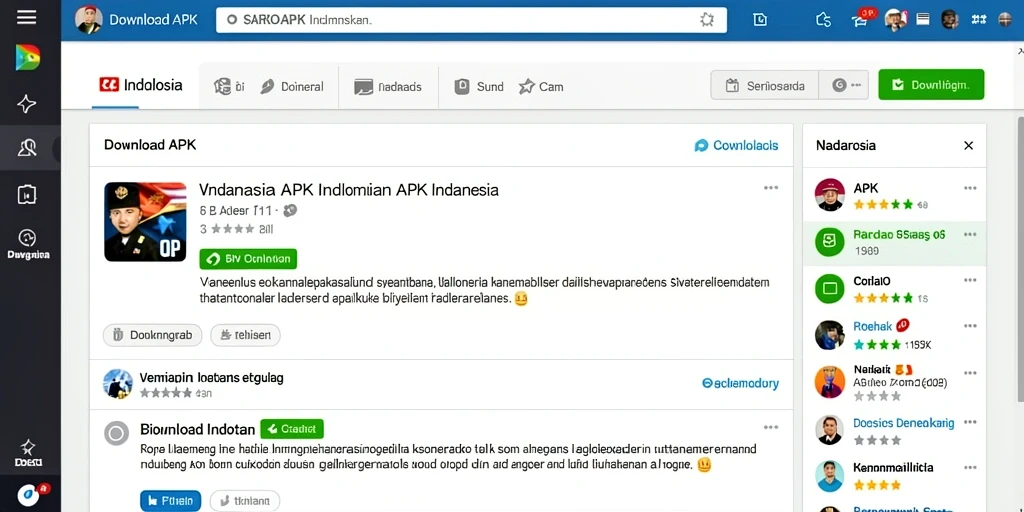The image size is (1024, 512).
Task: Click the Download APK header title in top bar
Action: coord(153,20)
